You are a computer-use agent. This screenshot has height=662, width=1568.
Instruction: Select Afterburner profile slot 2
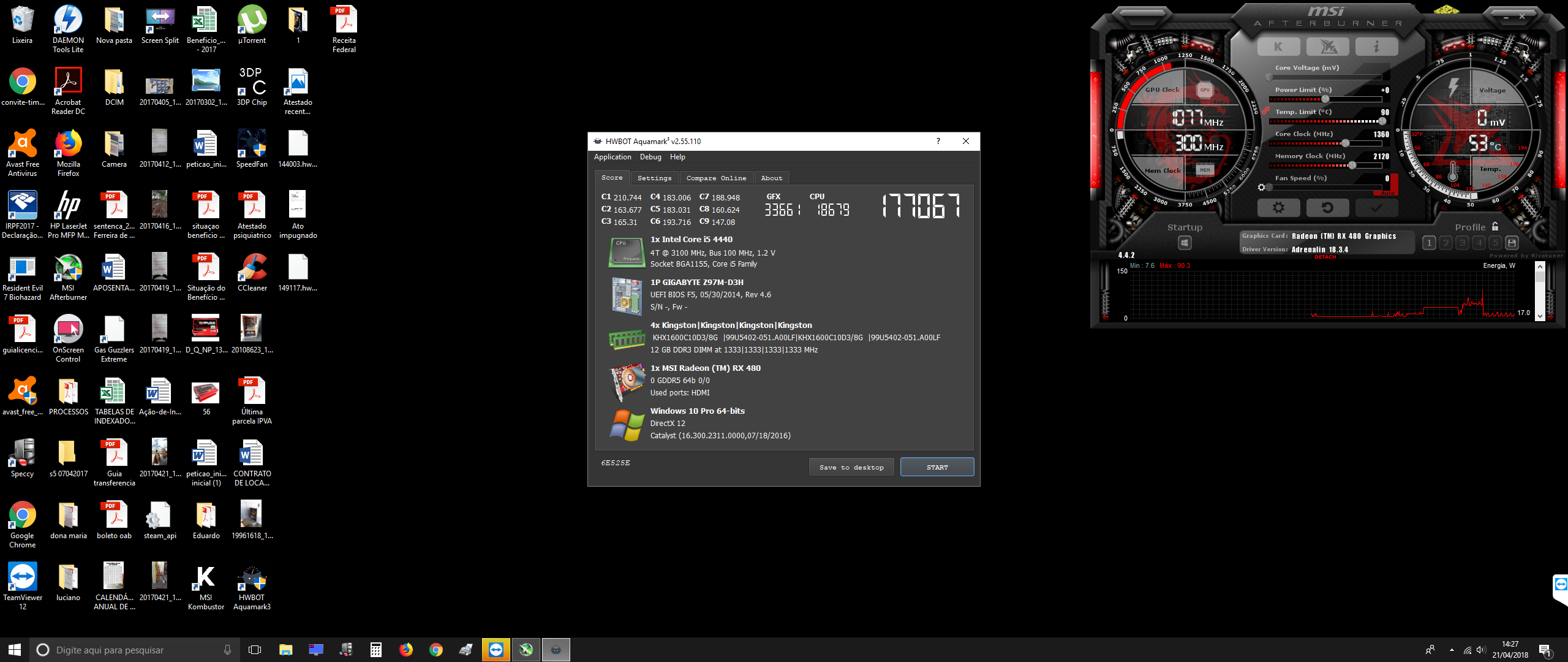(1445, 243)
